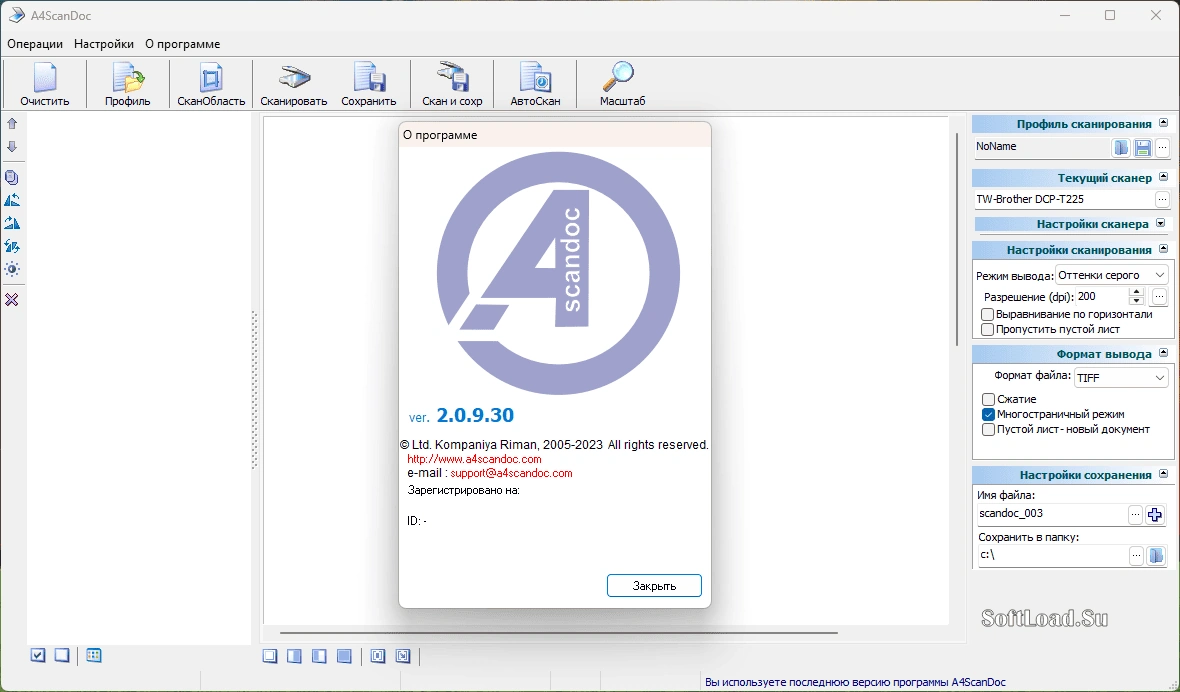
Task: Choose the left-half shaded layout icon
Action: (x=319, y=656)
